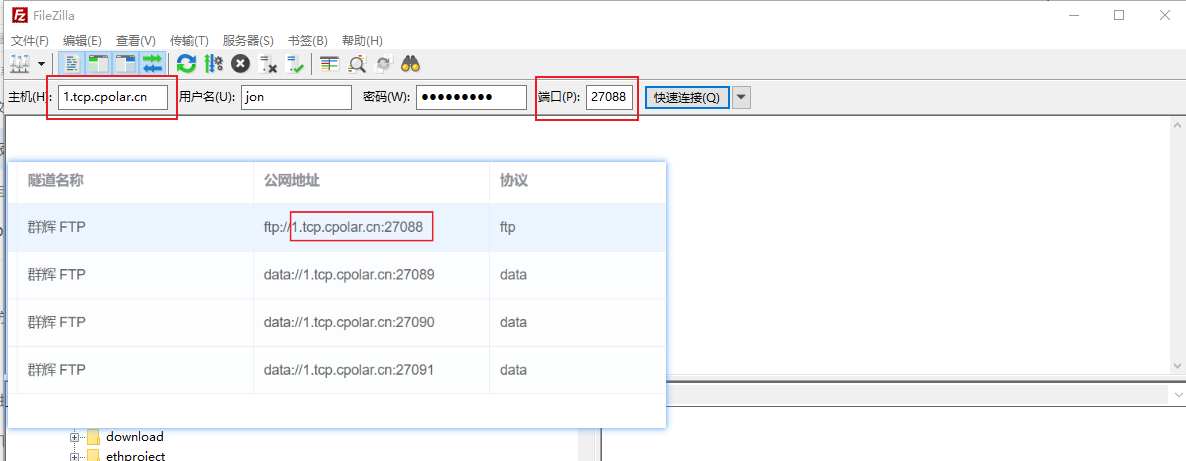The image size is (1186, 461).
Task: Click the data://1.tcp.cpolar.cn:27089 address
Action: [349, 274]
